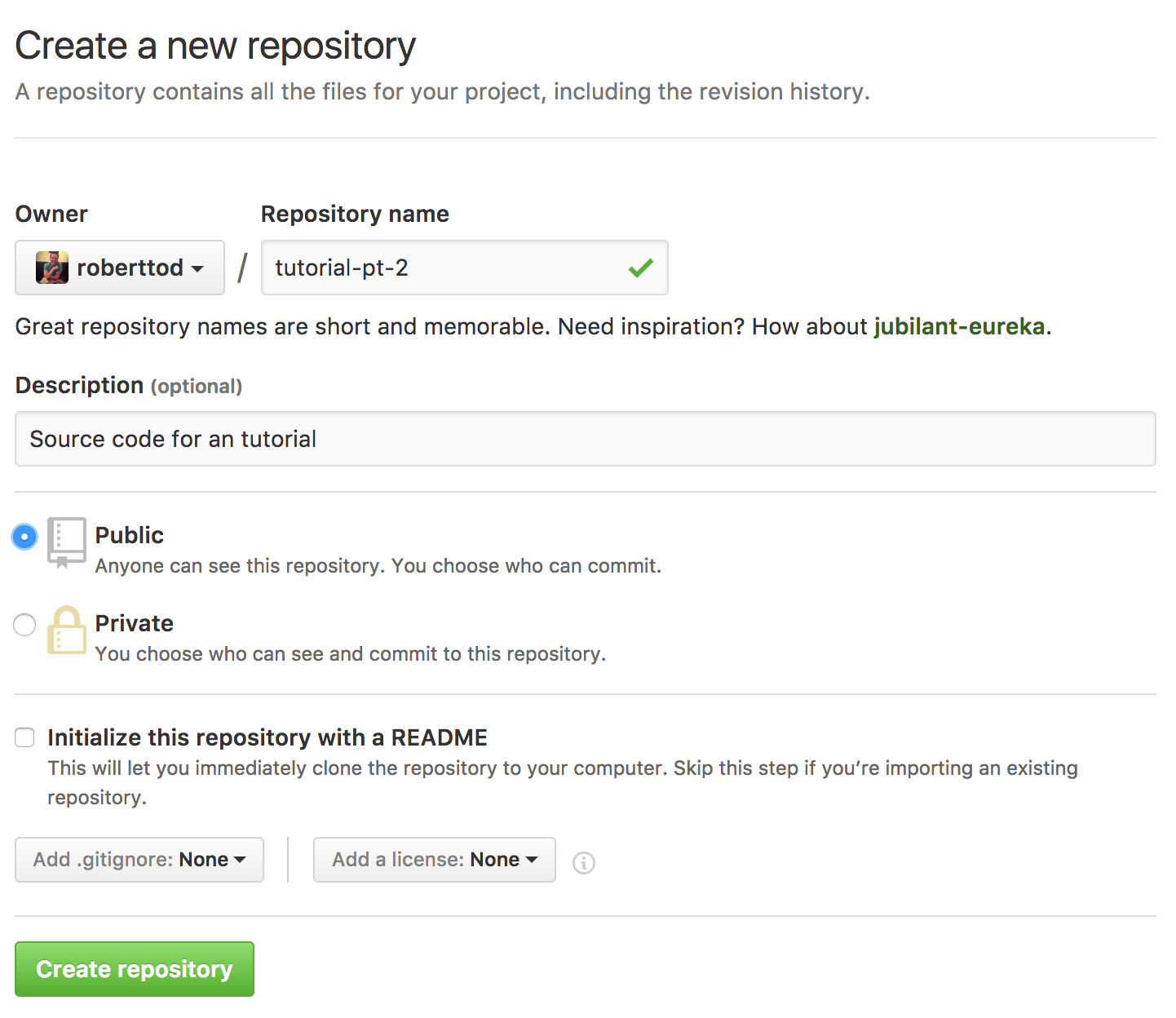The width and height of the screenshot is (1176, 1018).
Task: Click the public repository book icon
Action: tap(66, 542)
